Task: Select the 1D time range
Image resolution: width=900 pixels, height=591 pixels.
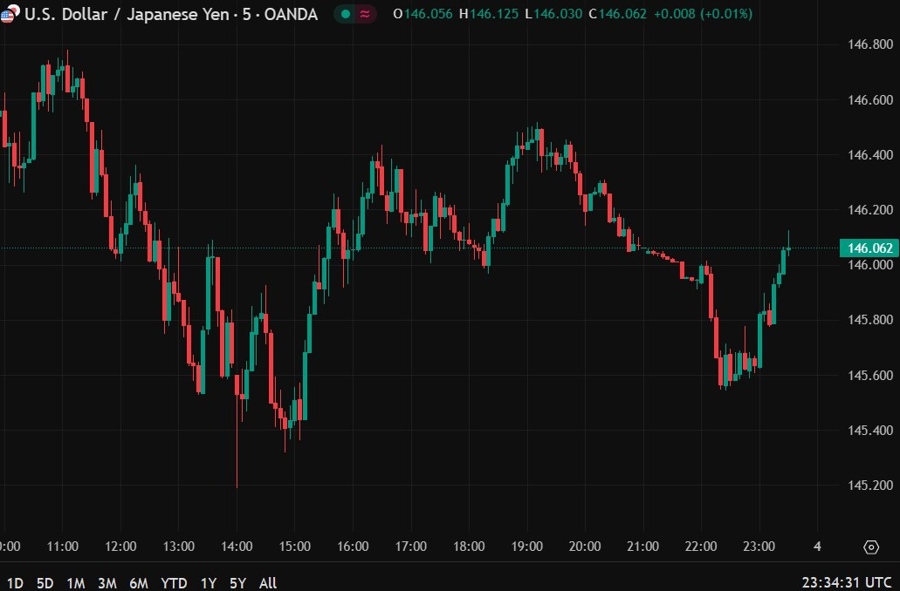Action: 15,582
